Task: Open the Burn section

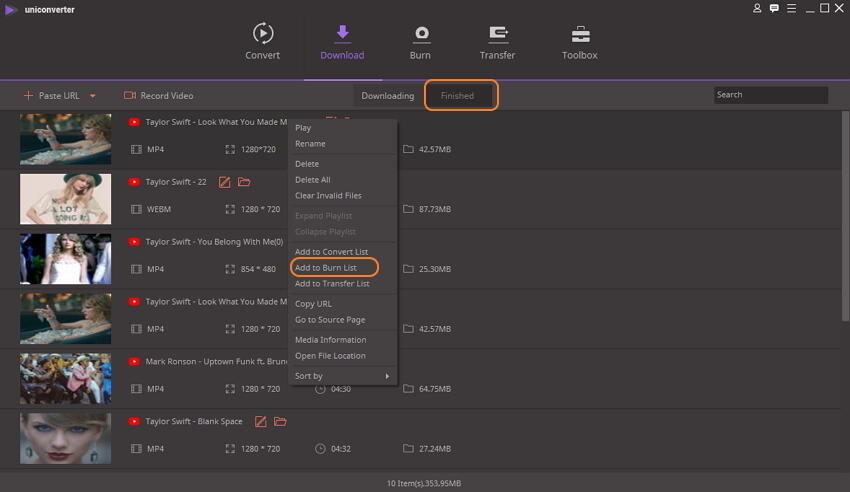Action: point(420,41)
